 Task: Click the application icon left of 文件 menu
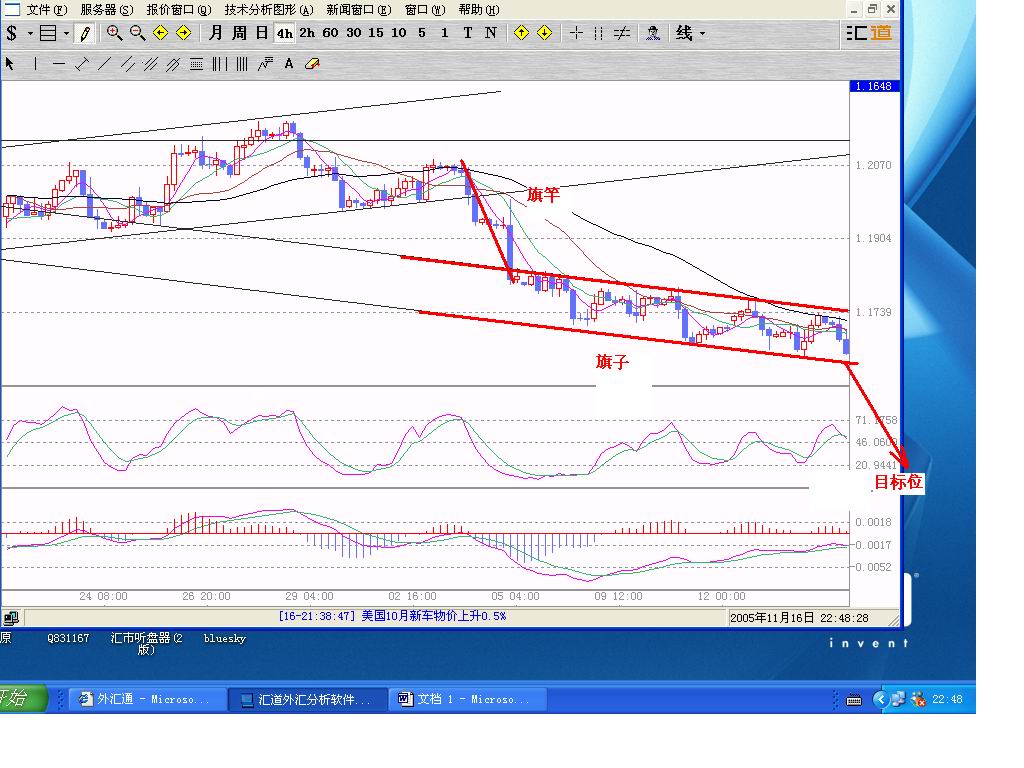(x=12, y=9)
